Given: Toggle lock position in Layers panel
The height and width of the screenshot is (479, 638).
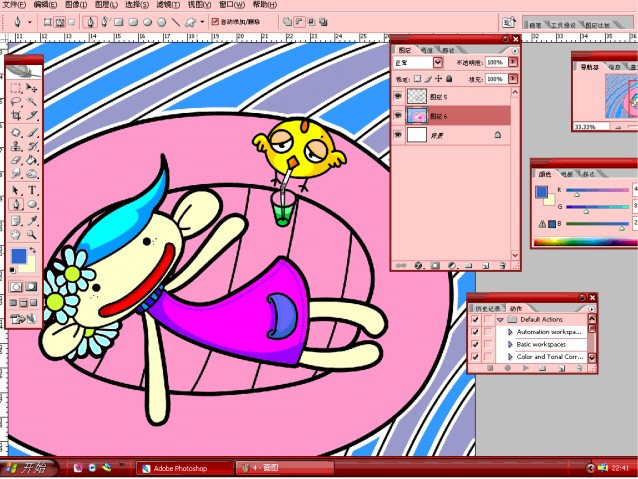Looking at the screenshot, I should (438, 79).
